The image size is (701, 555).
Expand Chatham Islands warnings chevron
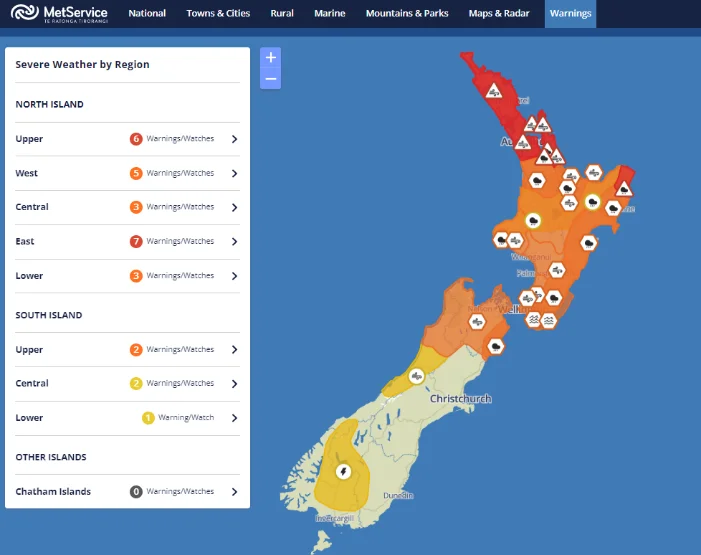[234, 491]
